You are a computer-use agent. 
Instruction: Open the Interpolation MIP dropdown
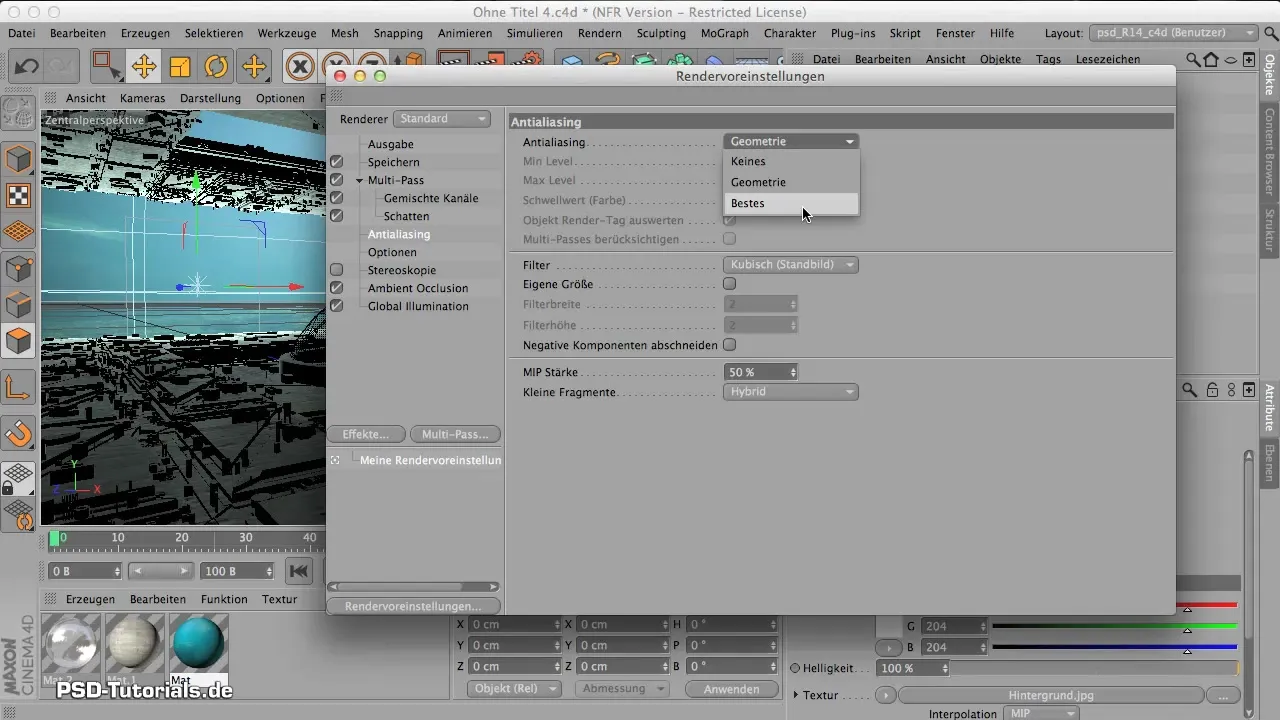pyautogui.click(x=1042, y=714)
